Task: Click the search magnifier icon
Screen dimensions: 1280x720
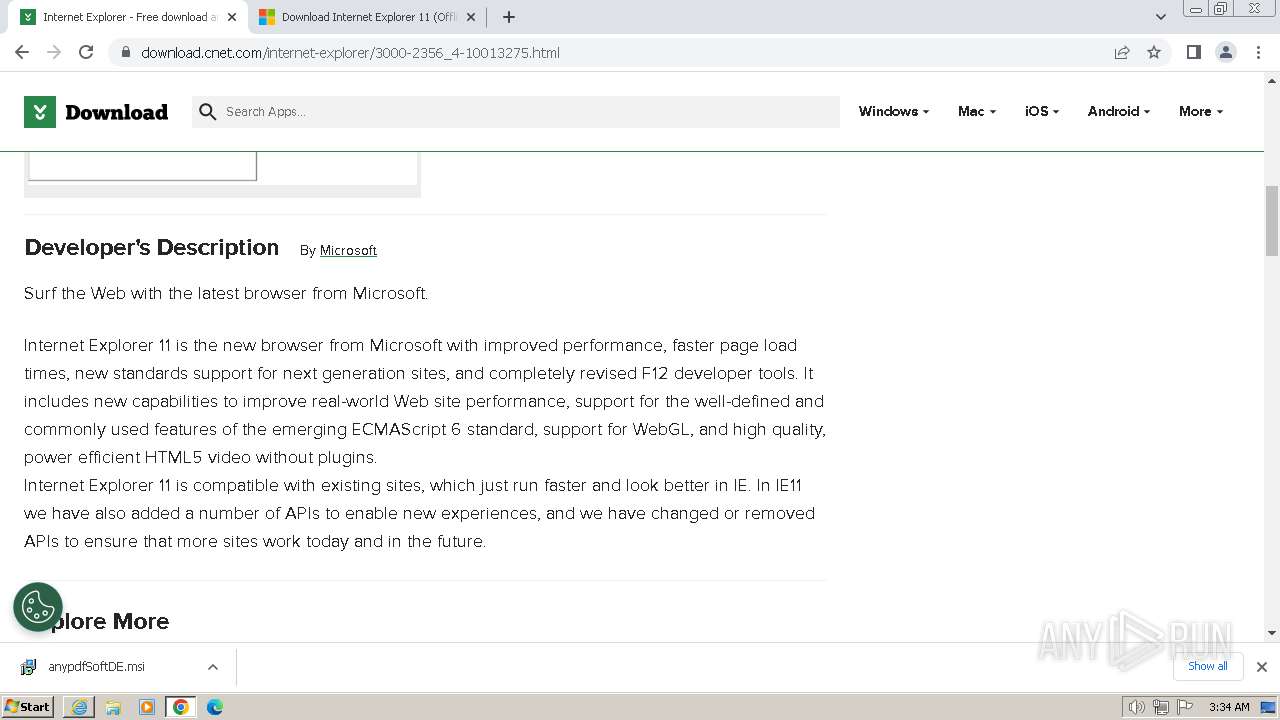Action: coord(208,112)
